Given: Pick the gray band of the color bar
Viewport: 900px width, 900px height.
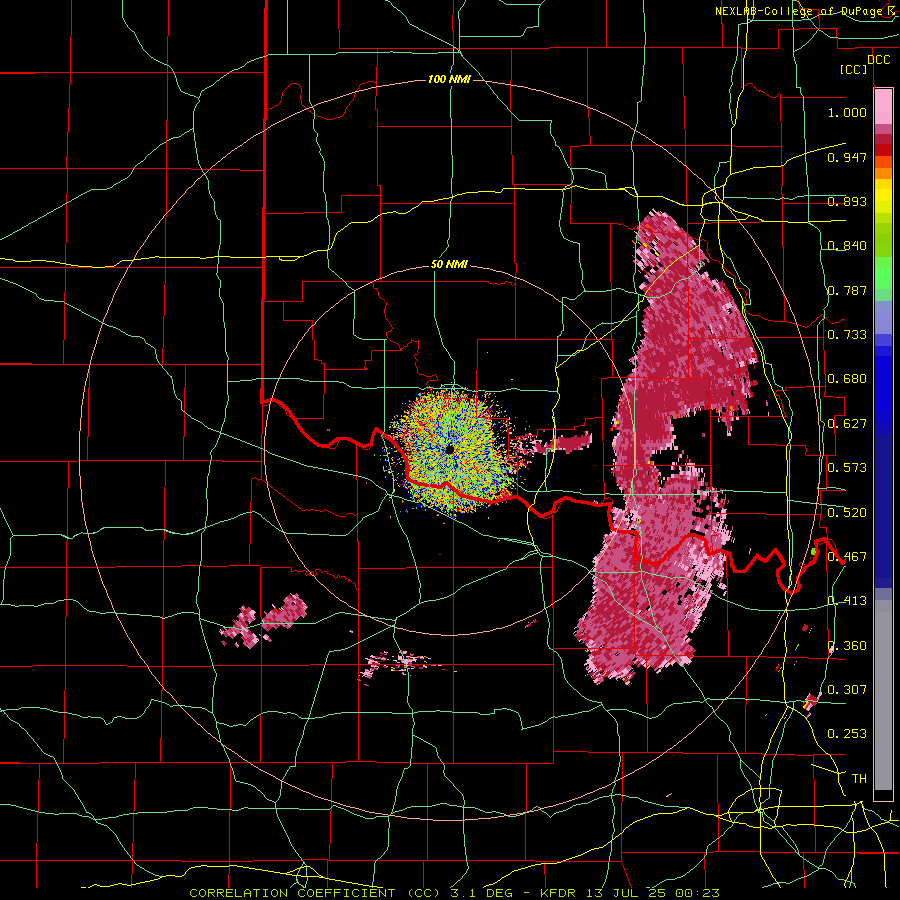Looking at the screenshot, I should (x=883, y=695).
